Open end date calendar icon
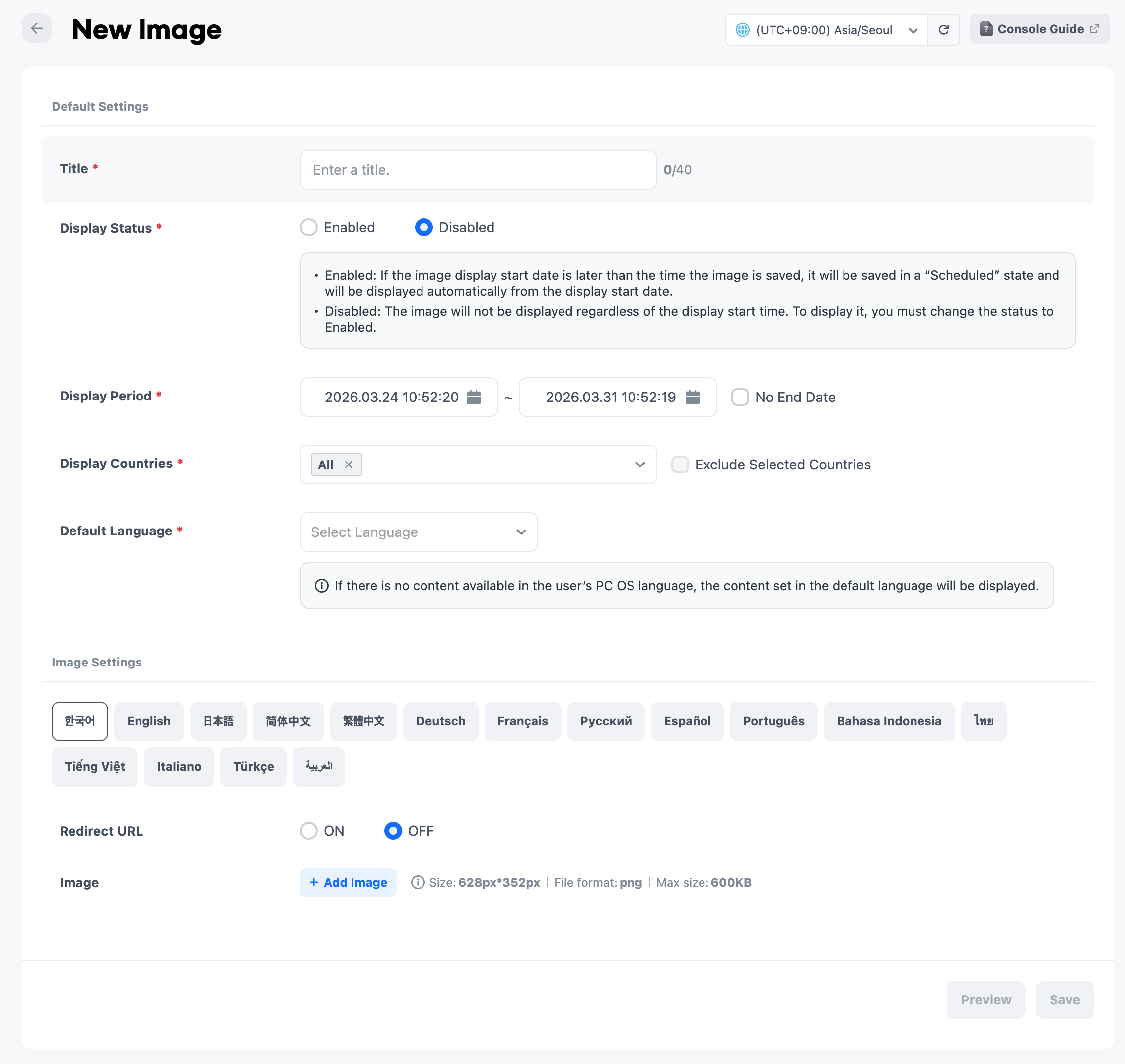Screen dimensions: 1125x1064 click(x=692, y=397)
